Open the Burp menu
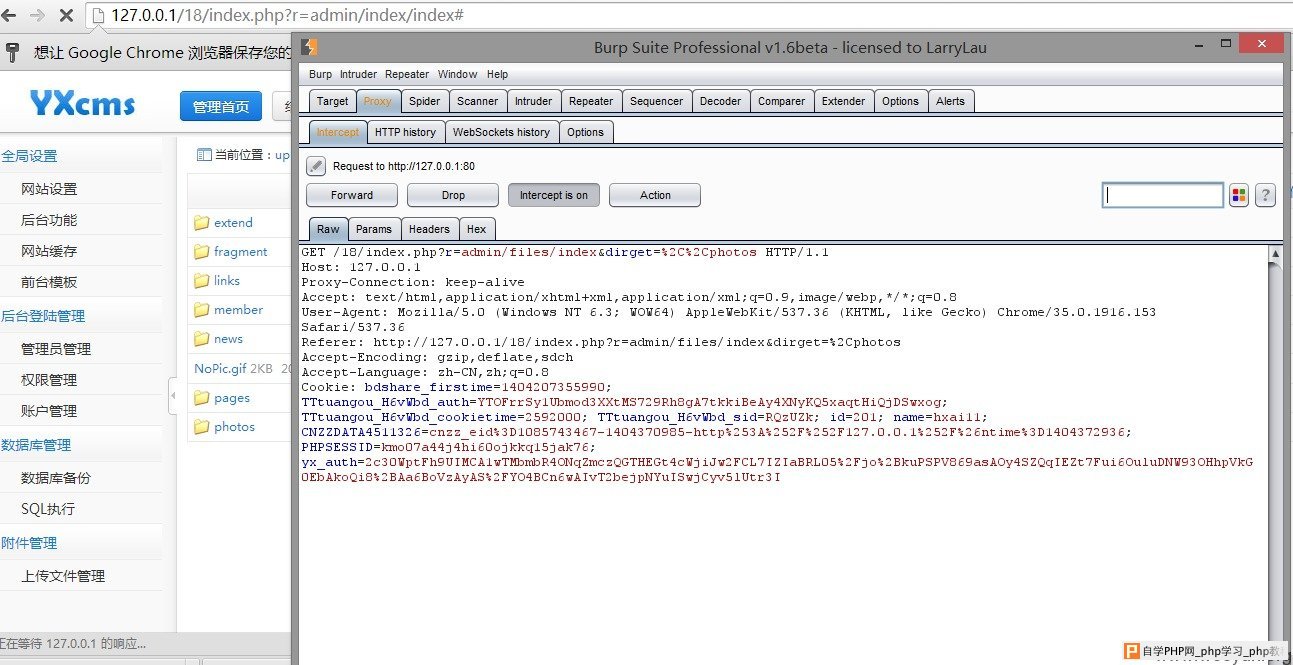The height and width of the screenshot is (665, 1293). point(320,74)
